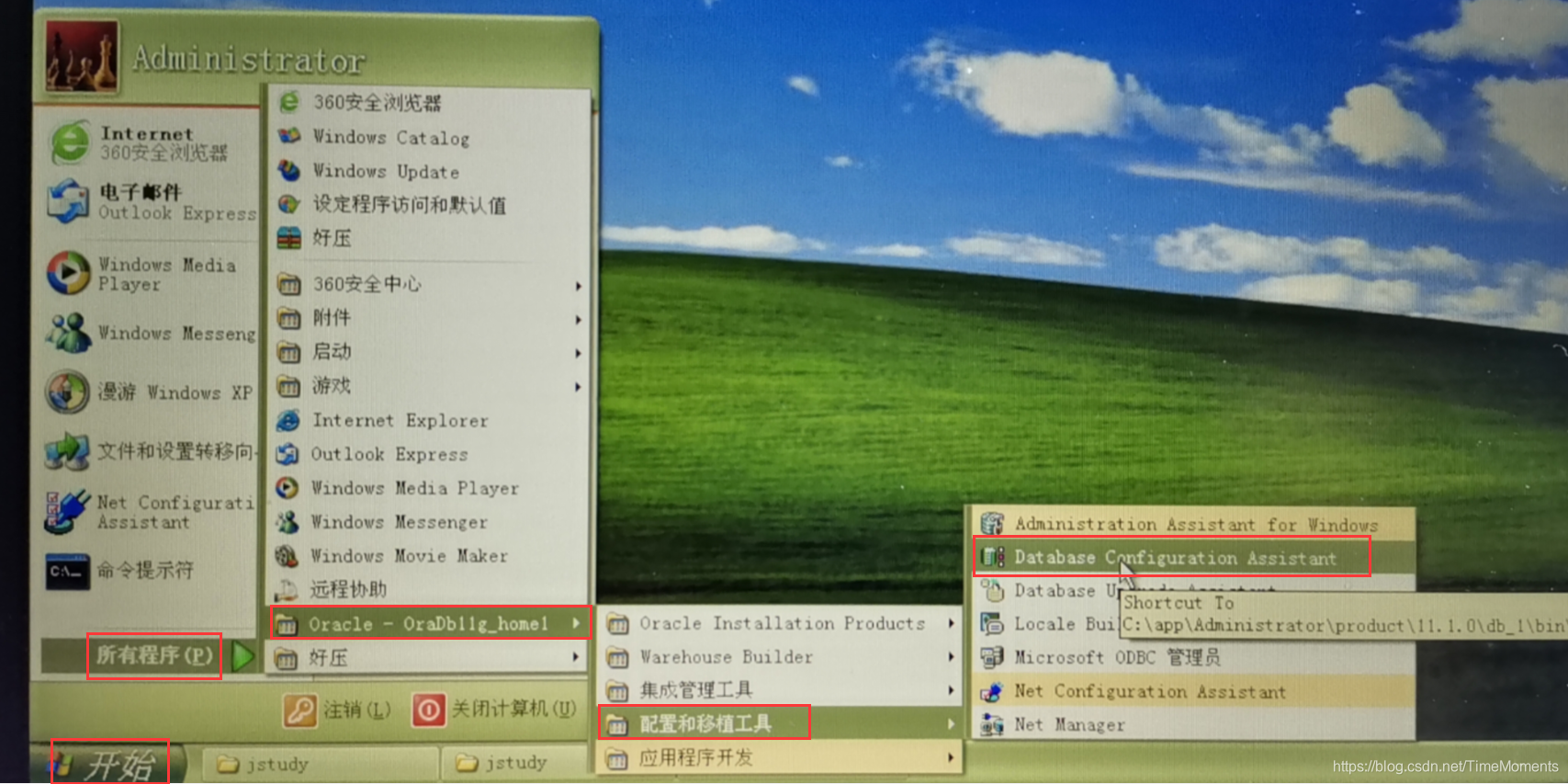
Task: Expand 游戏 submenu arrow
Action: click(x=578, y=387)
